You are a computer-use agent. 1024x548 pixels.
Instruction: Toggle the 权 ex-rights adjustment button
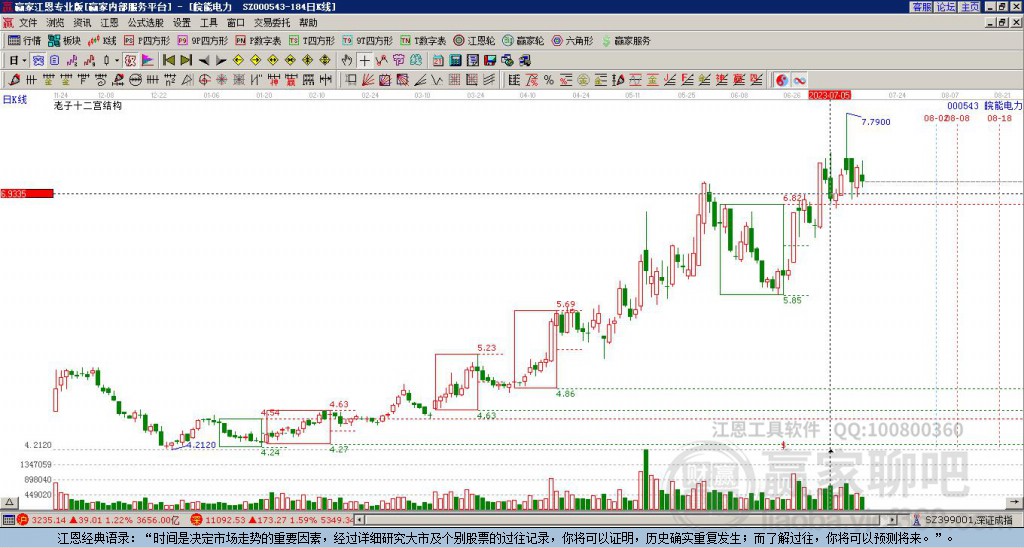tap(130, 61)
